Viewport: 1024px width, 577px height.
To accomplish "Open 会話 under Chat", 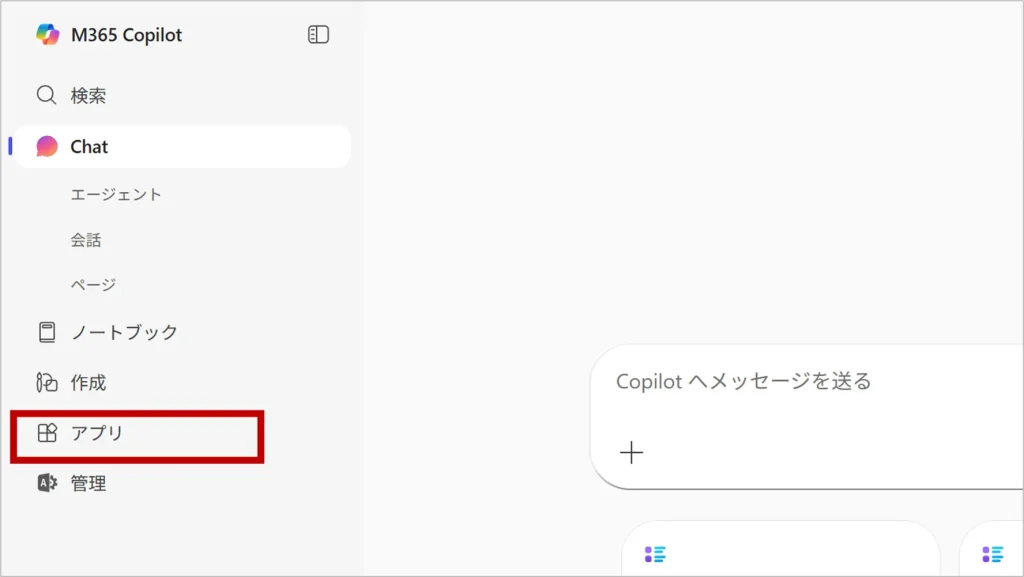I will (86, 240).
